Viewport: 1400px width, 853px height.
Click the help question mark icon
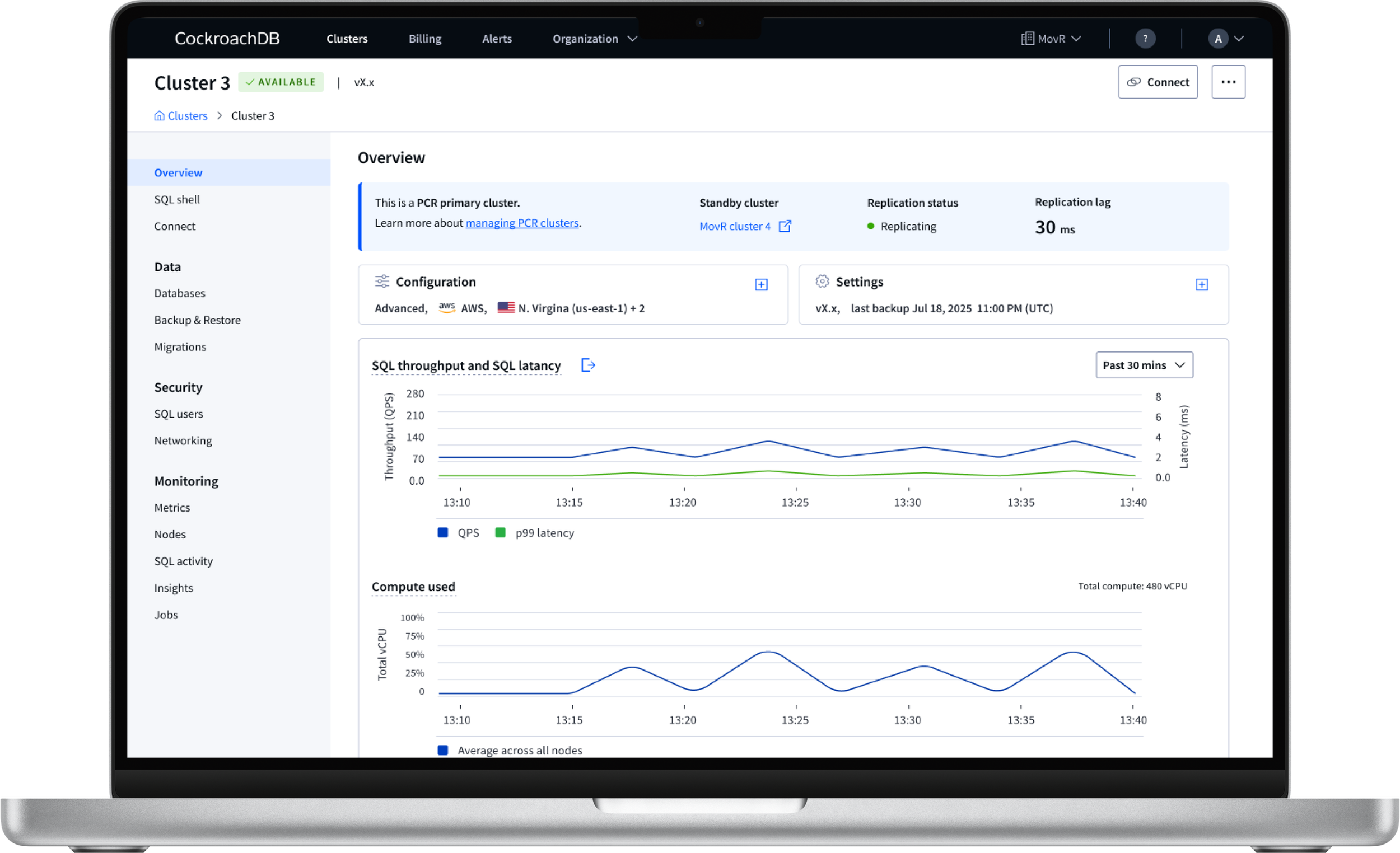(1145, 39)
